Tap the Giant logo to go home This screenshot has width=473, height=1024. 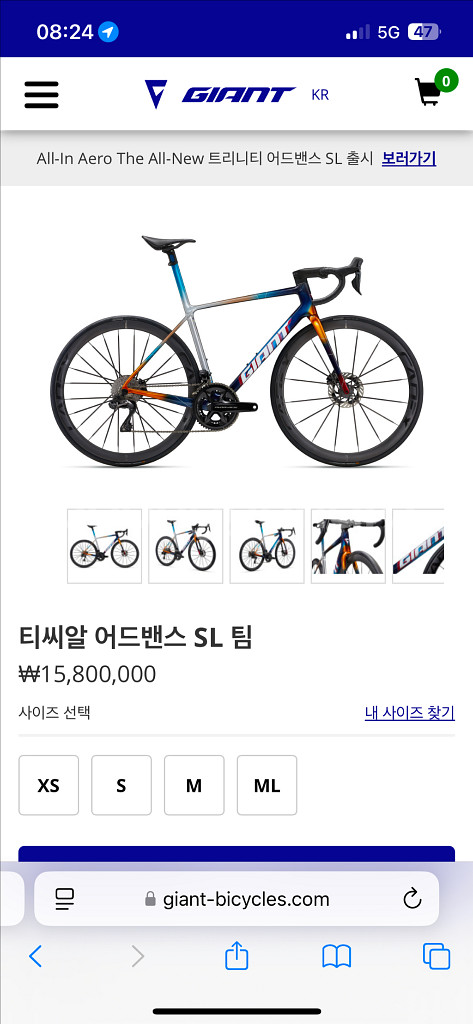pyautogui.click(x=220, y=95)
